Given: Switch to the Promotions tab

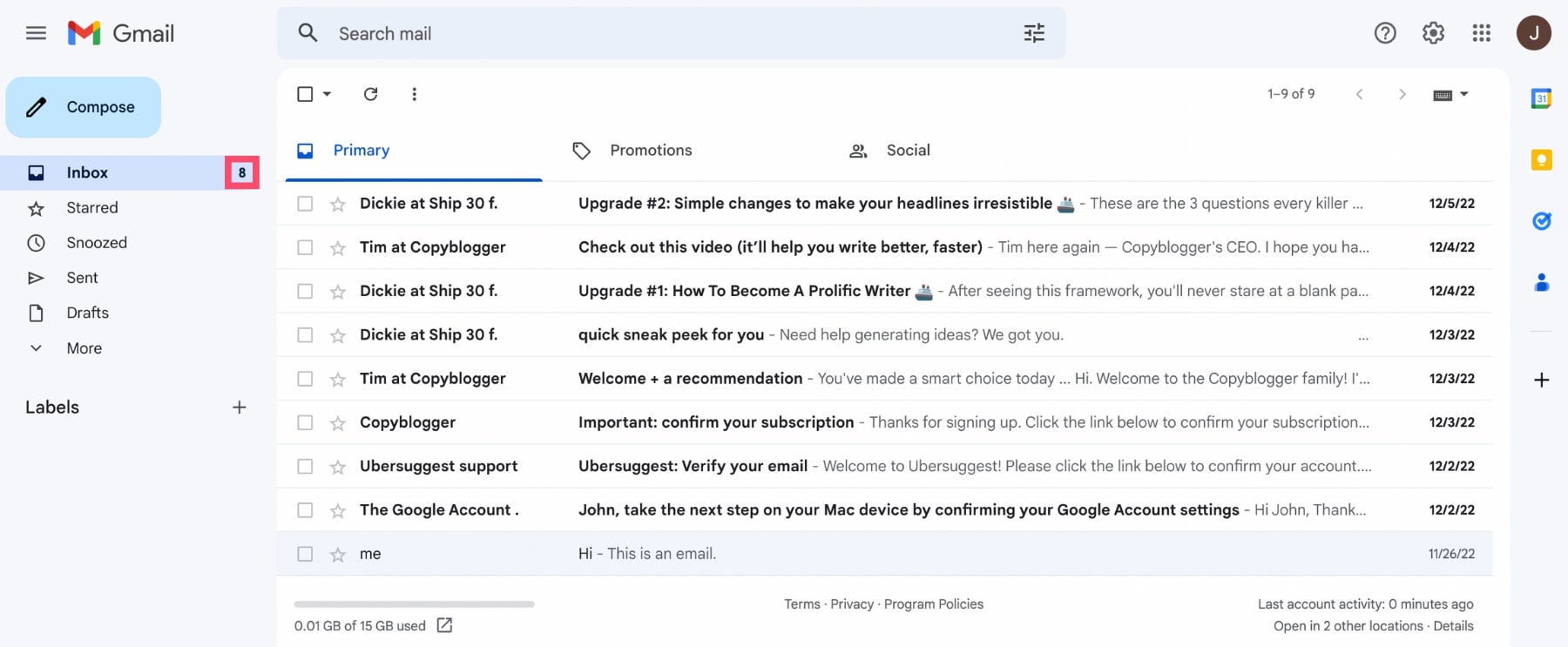Looking at the screenshot, I should pos(650,151).
